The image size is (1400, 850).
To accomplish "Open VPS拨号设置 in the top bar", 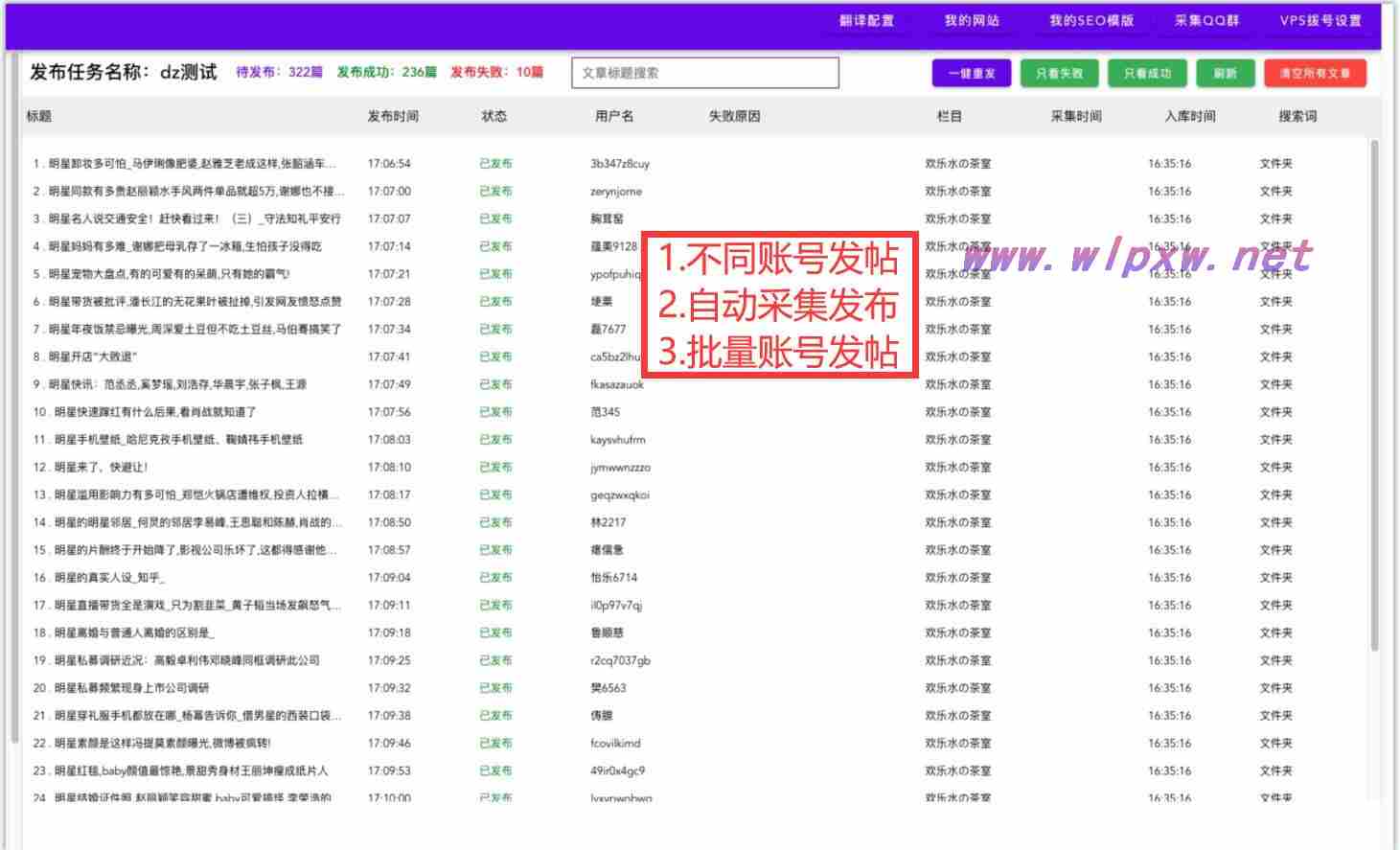I will (1320, 20).
